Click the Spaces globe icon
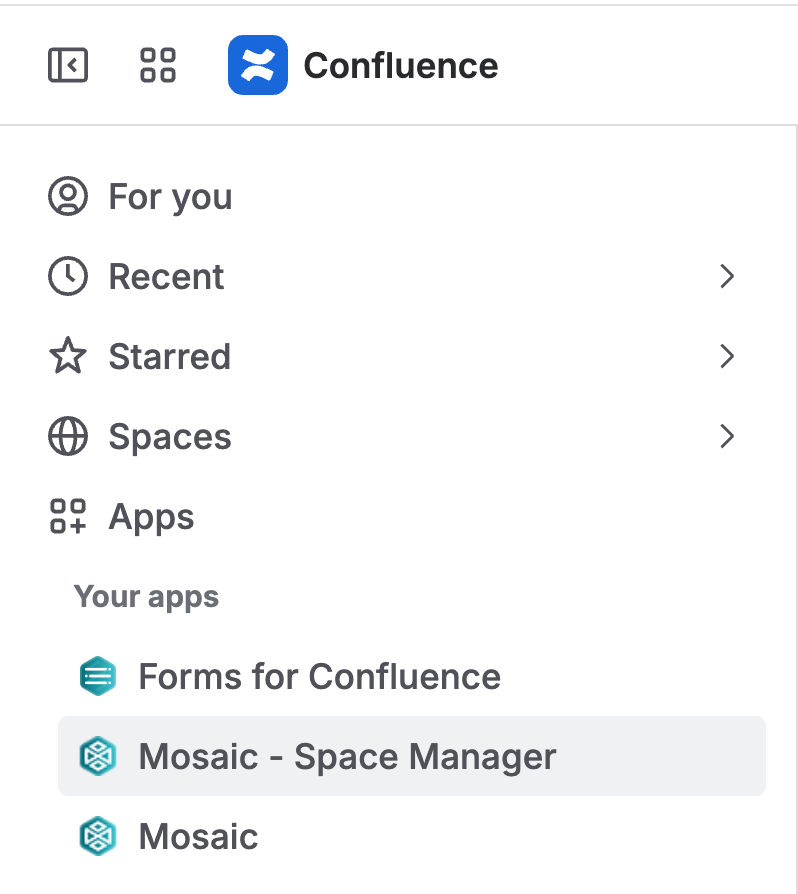 coord(68,437)
